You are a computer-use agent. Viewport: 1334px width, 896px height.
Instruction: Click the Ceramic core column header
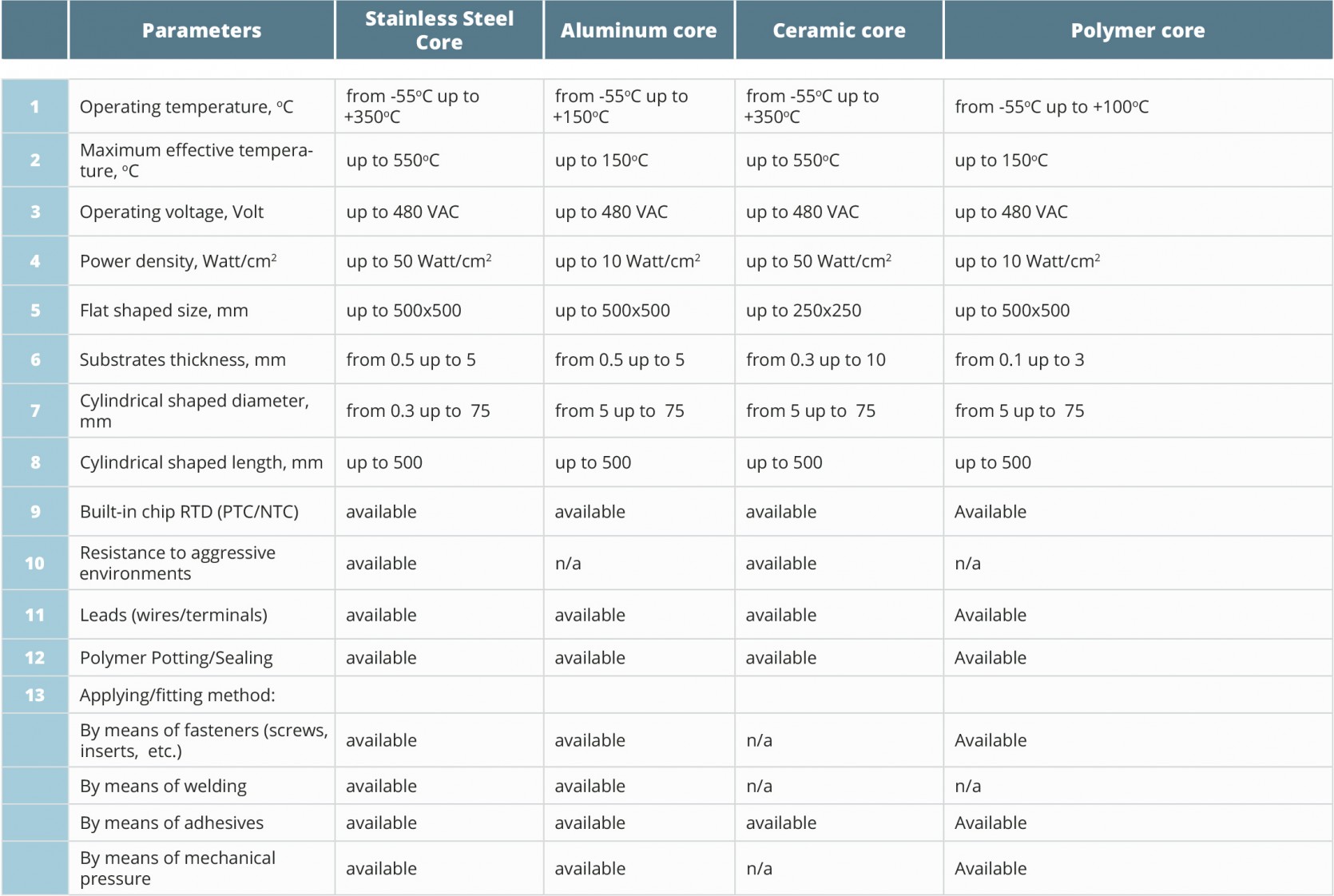[839, 30]
